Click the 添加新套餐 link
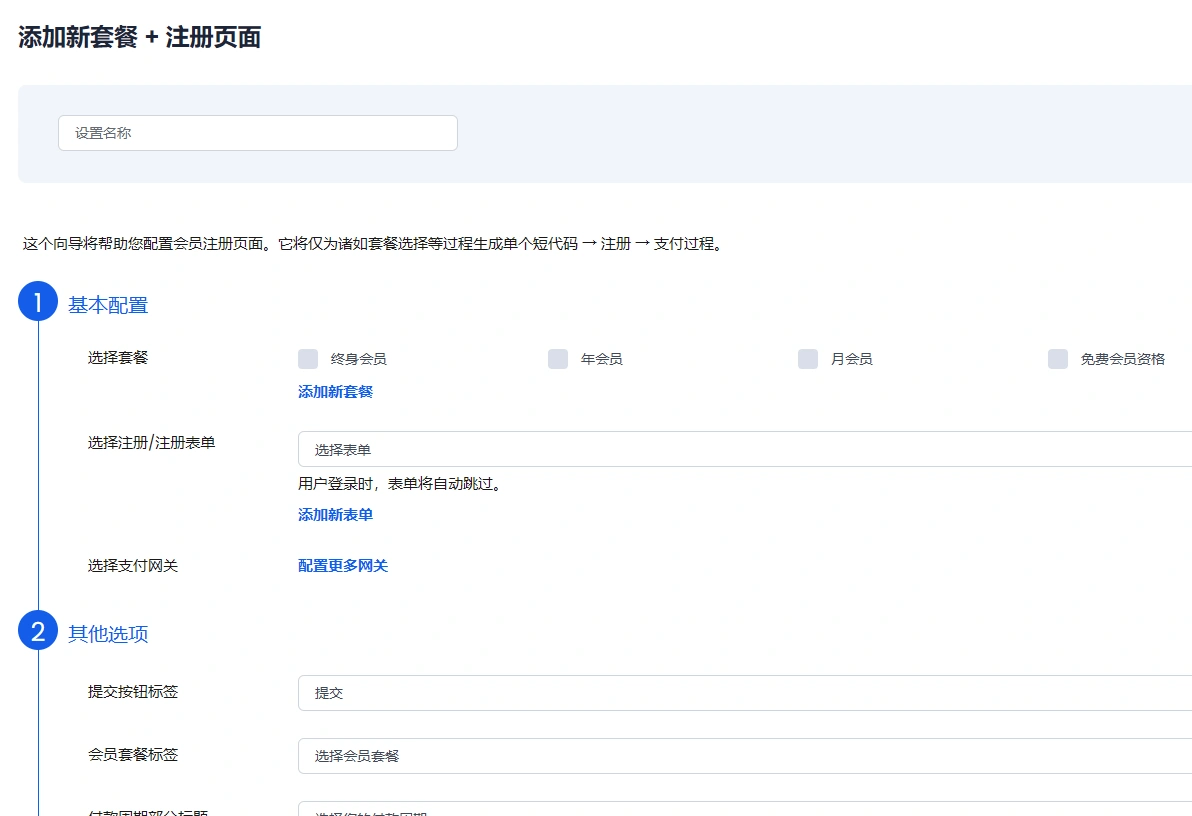 click(x=334, y=391)
